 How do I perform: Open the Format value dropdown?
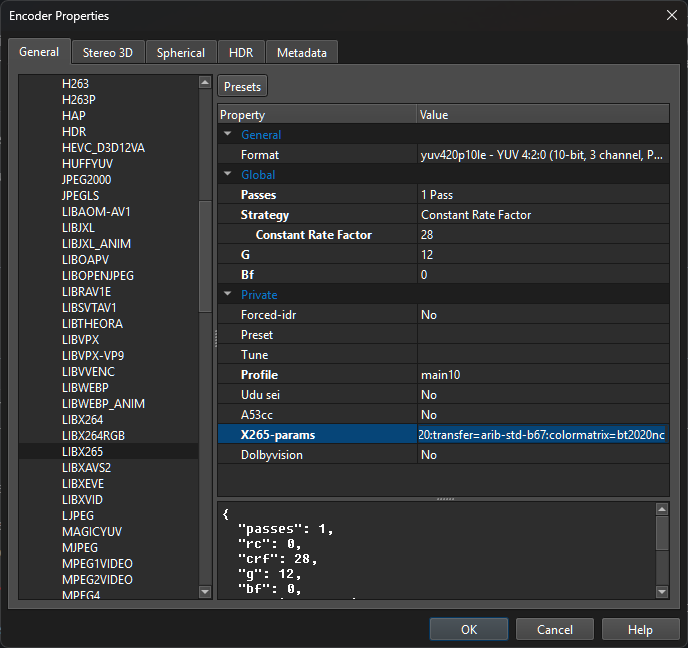point(542,155)
